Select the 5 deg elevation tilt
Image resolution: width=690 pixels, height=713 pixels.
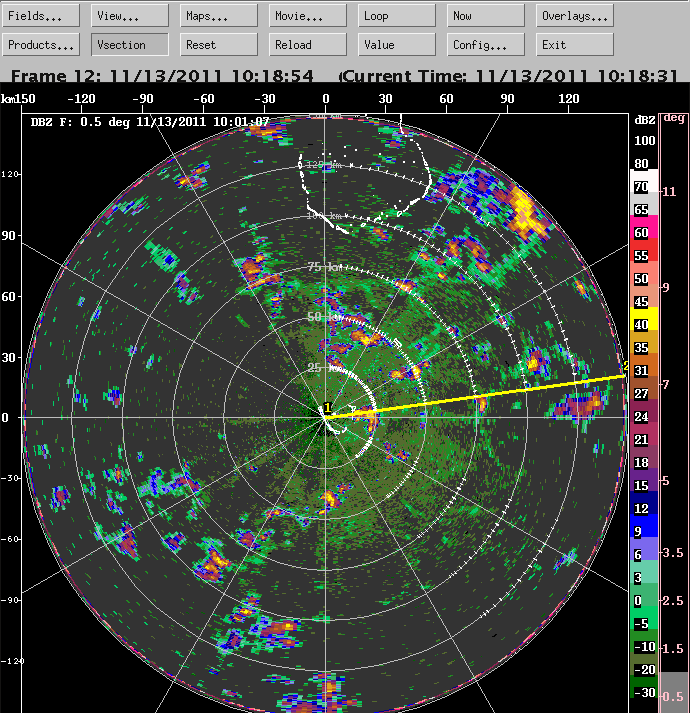(x=666, y=481)
